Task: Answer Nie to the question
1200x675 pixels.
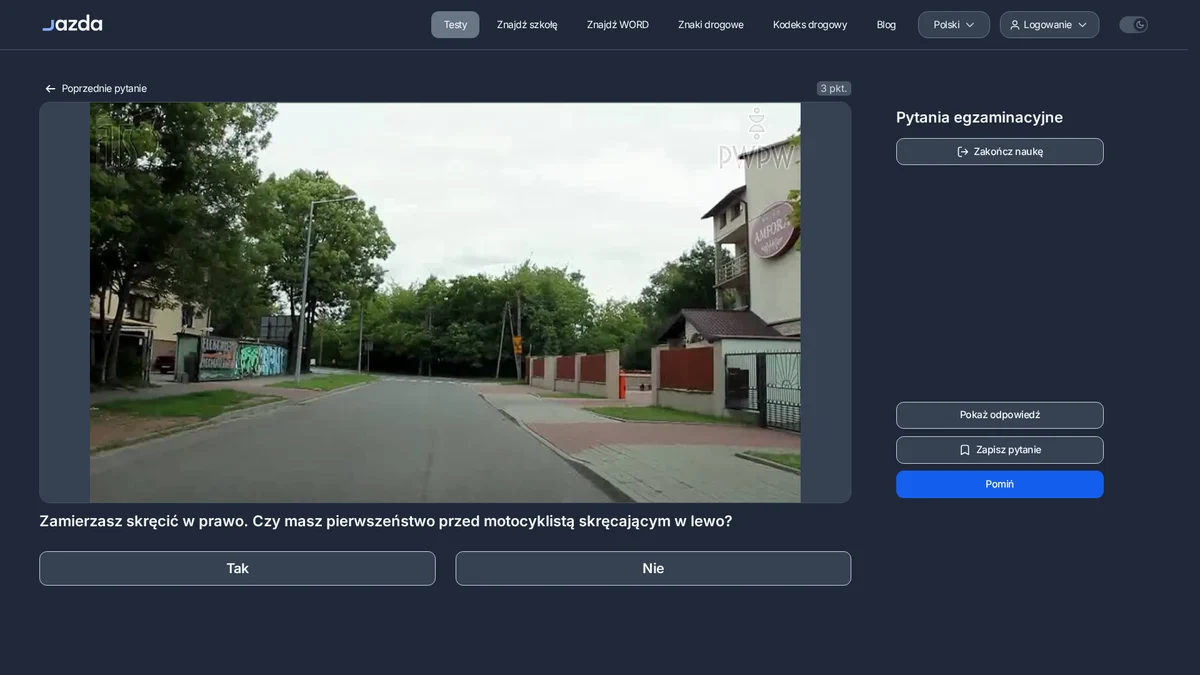Action: (653, 568)
